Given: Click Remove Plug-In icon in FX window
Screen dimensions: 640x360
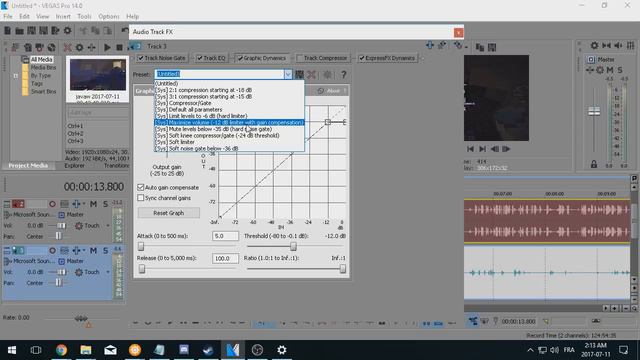Looking at the screenshot, I should (442, 45).
